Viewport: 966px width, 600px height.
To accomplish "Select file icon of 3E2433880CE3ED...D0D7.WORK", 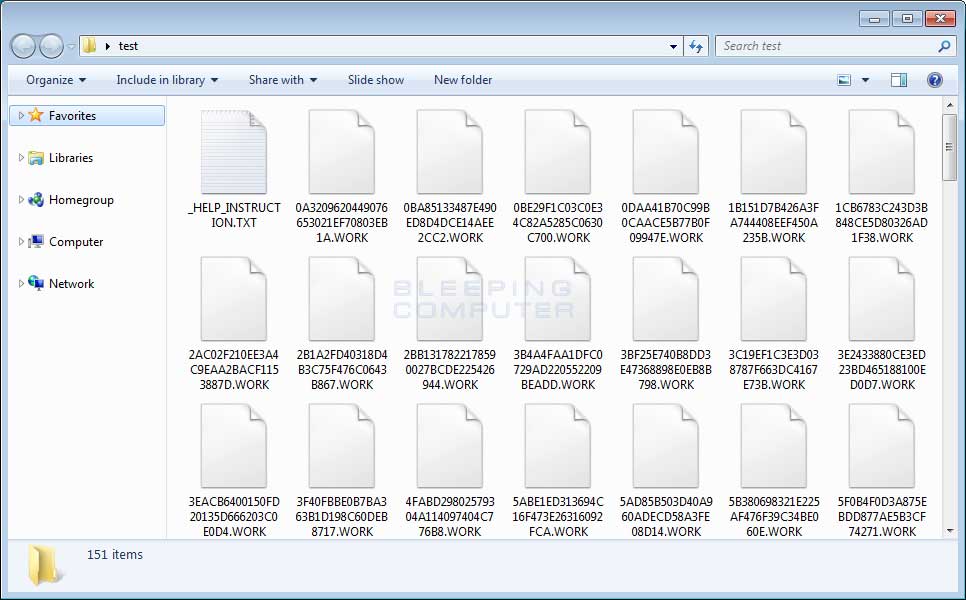I will click(x=882, y=299).
